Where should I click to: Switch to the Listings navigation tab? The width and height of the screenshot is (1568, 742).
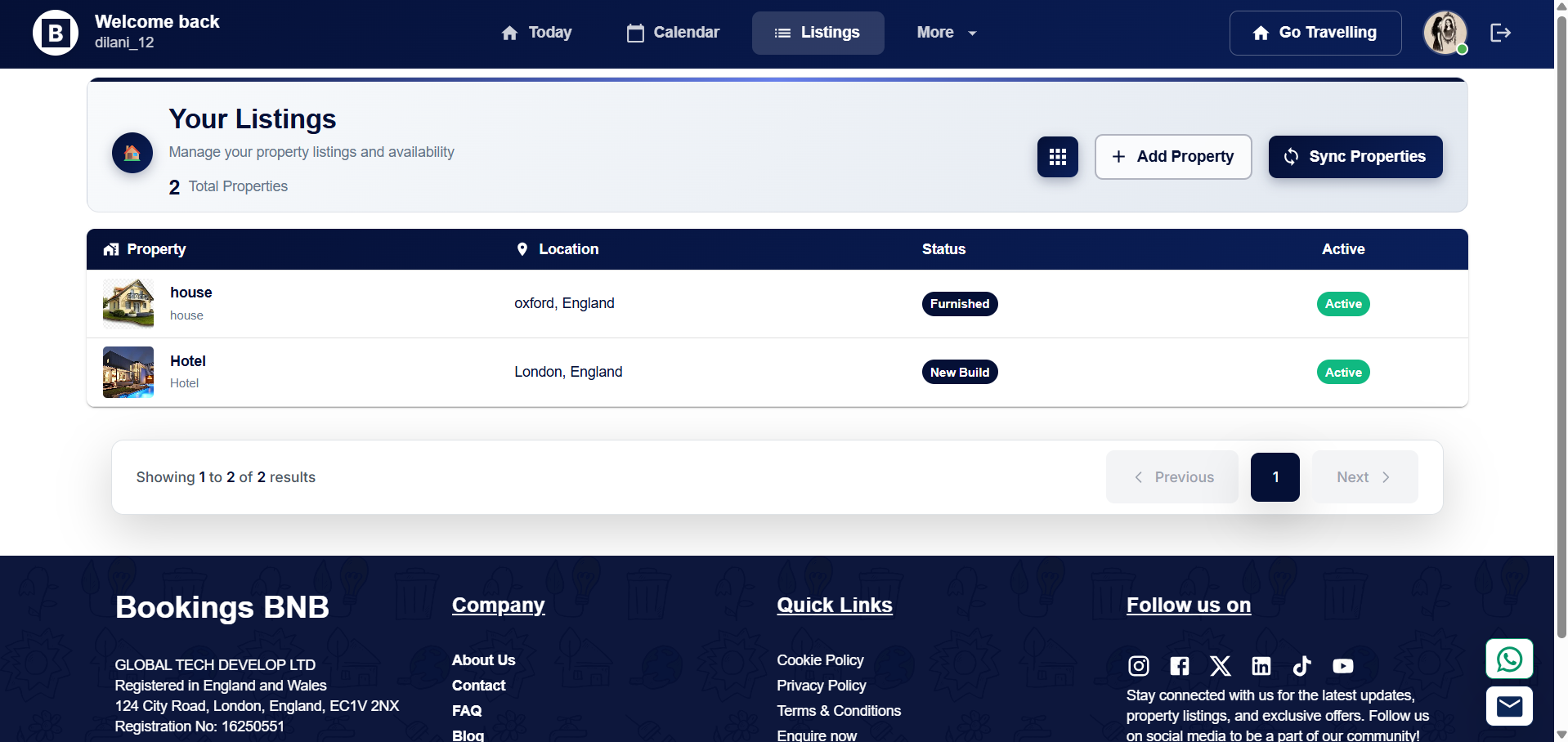point(818,33)
